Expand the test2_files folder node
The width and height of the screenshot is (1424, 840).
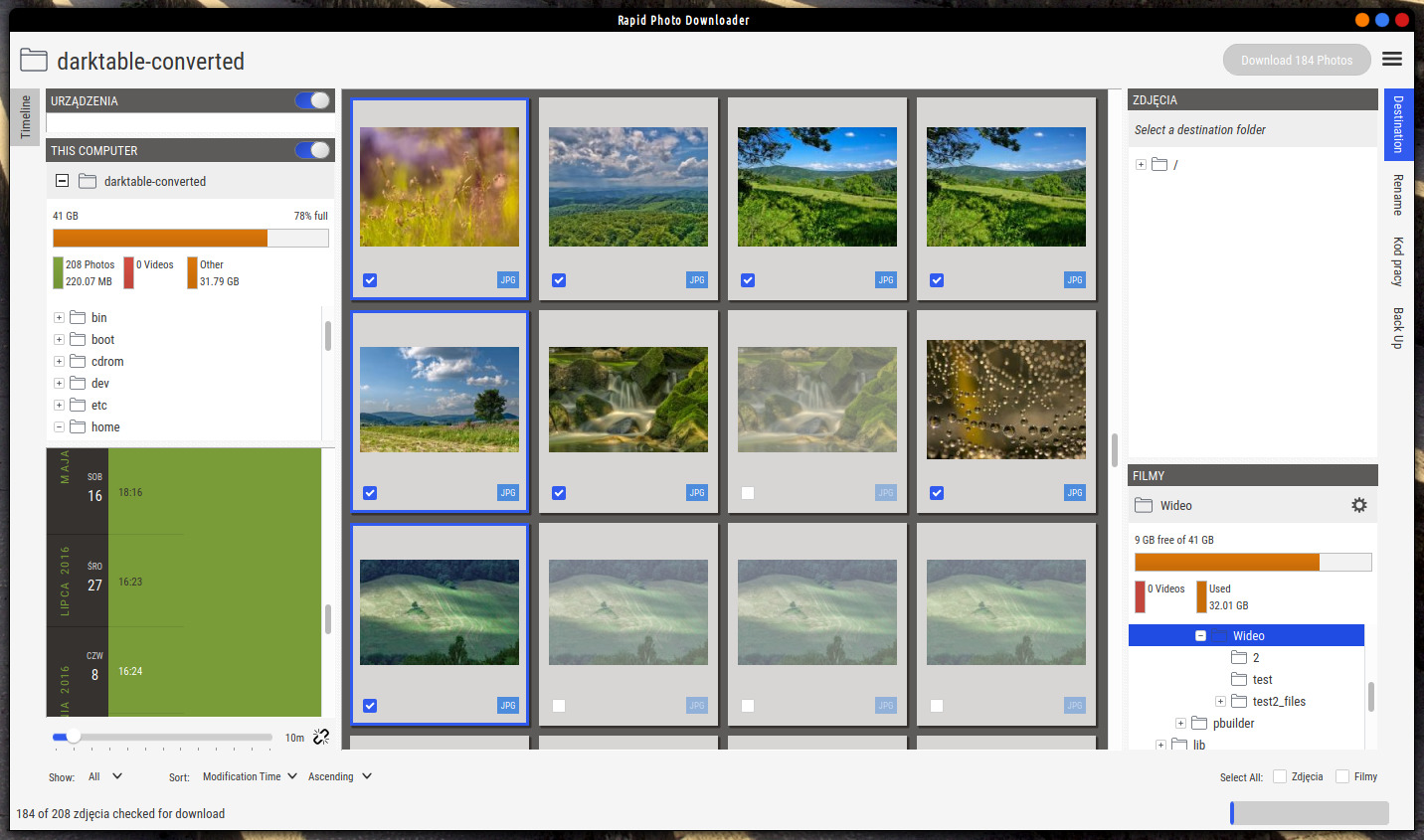(1220, 701)
